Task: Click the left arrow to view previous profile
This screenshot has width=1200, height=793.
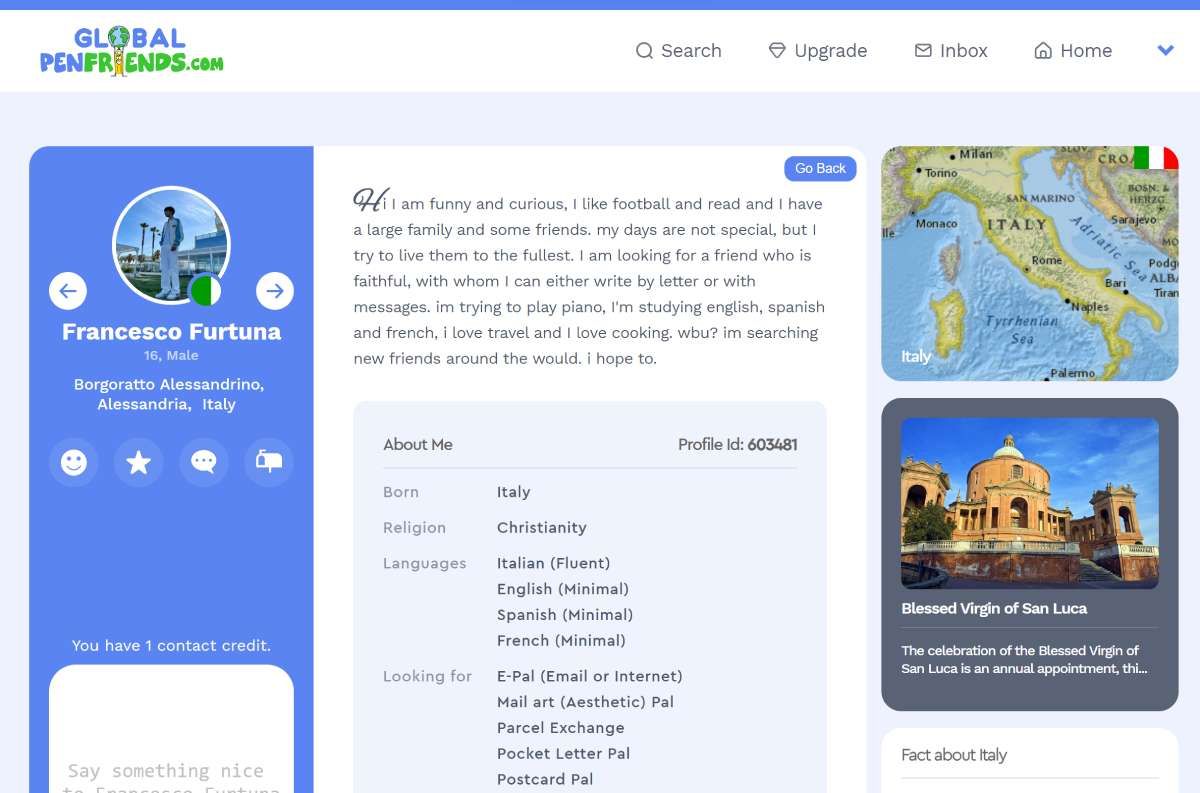Action: 67,291
